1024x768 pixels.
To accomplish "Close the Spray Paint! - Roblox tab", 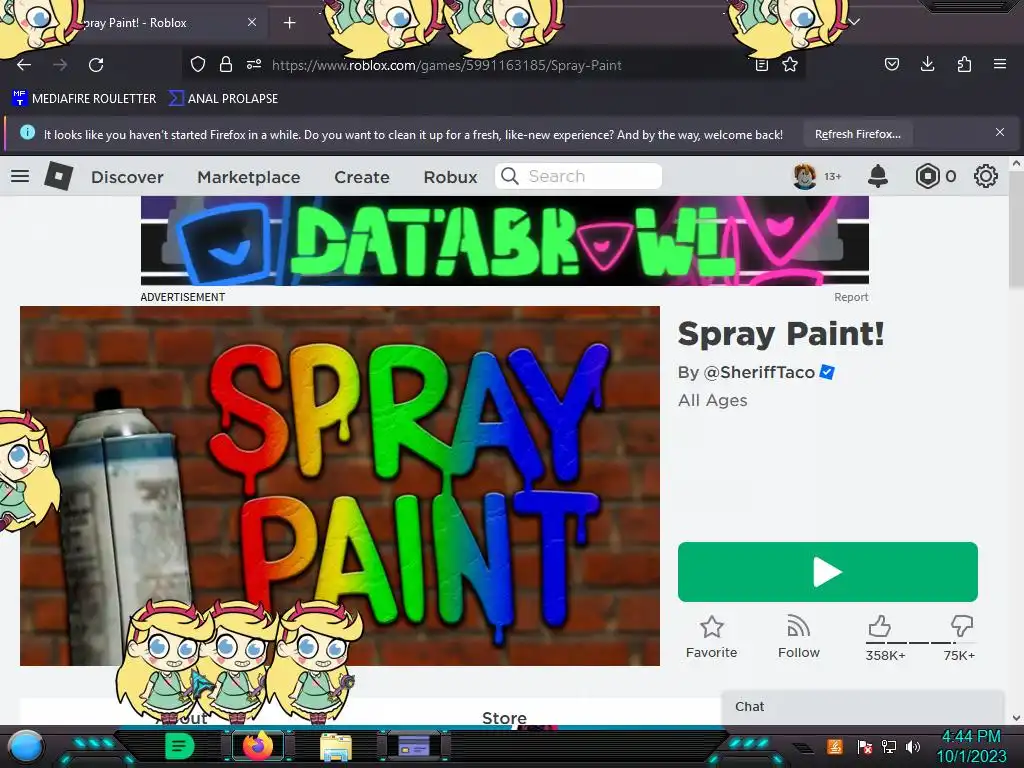I will tap(251, 22).
